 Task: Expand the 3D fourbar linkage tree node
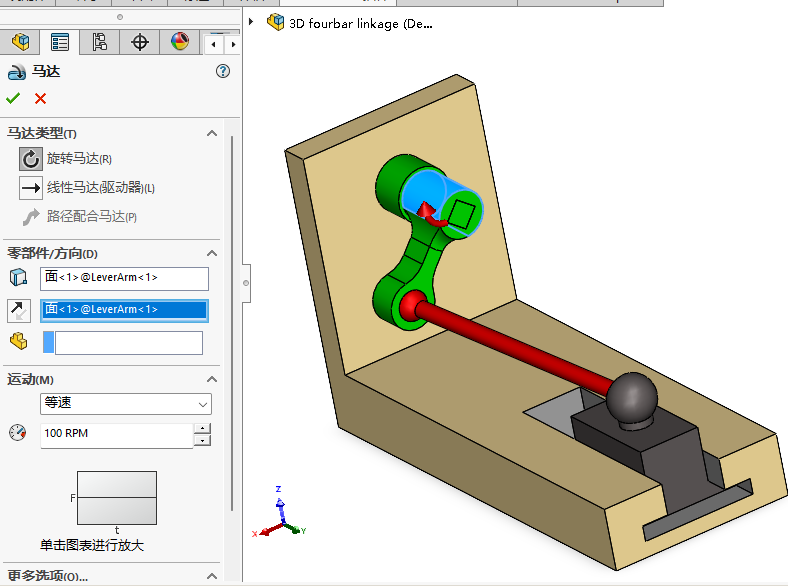tap(251, 22)
